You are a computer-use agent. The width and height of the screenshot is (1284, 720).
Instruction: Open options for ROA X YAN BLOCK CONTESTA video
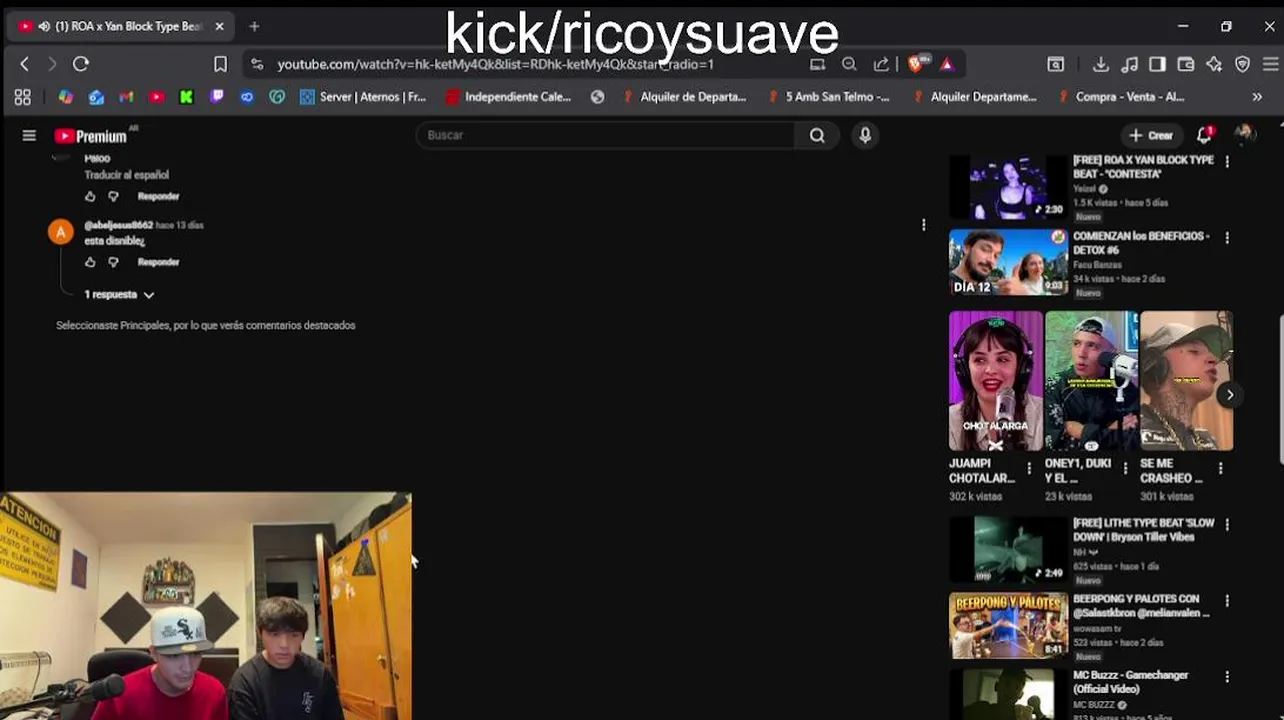point(1227,161)
